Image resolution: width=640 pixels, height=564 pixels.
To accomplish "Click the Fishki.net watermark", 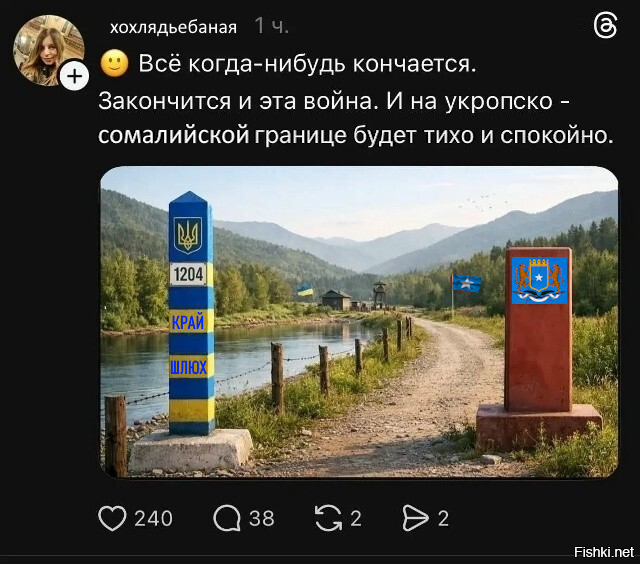I will 604,552.
